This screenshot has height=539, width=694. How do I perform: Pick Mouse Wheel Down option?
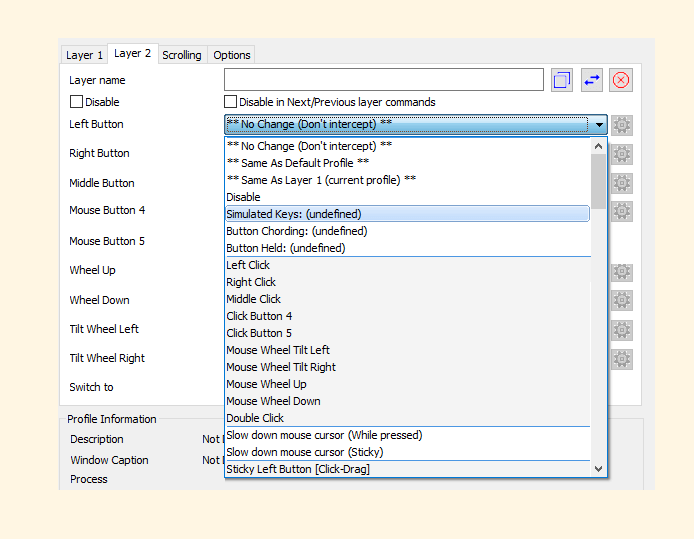click(x=408, y=401)
